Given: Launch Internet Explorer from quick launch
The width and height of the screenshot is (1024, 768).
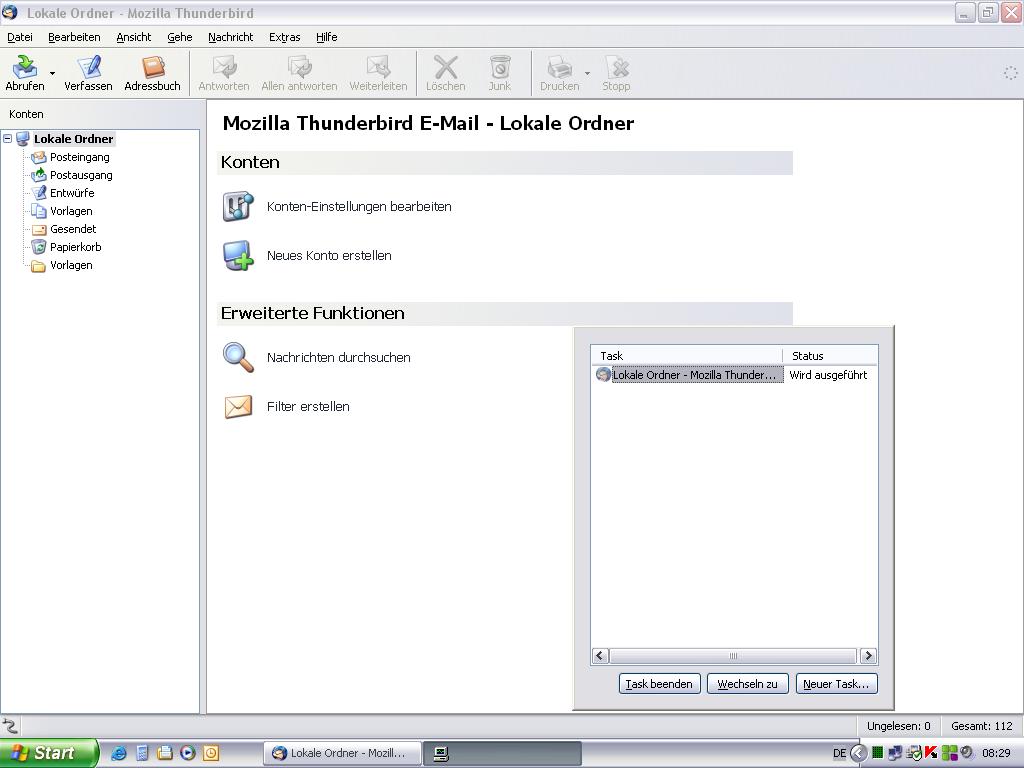Looking at the screenshot, I should point(118,754).
